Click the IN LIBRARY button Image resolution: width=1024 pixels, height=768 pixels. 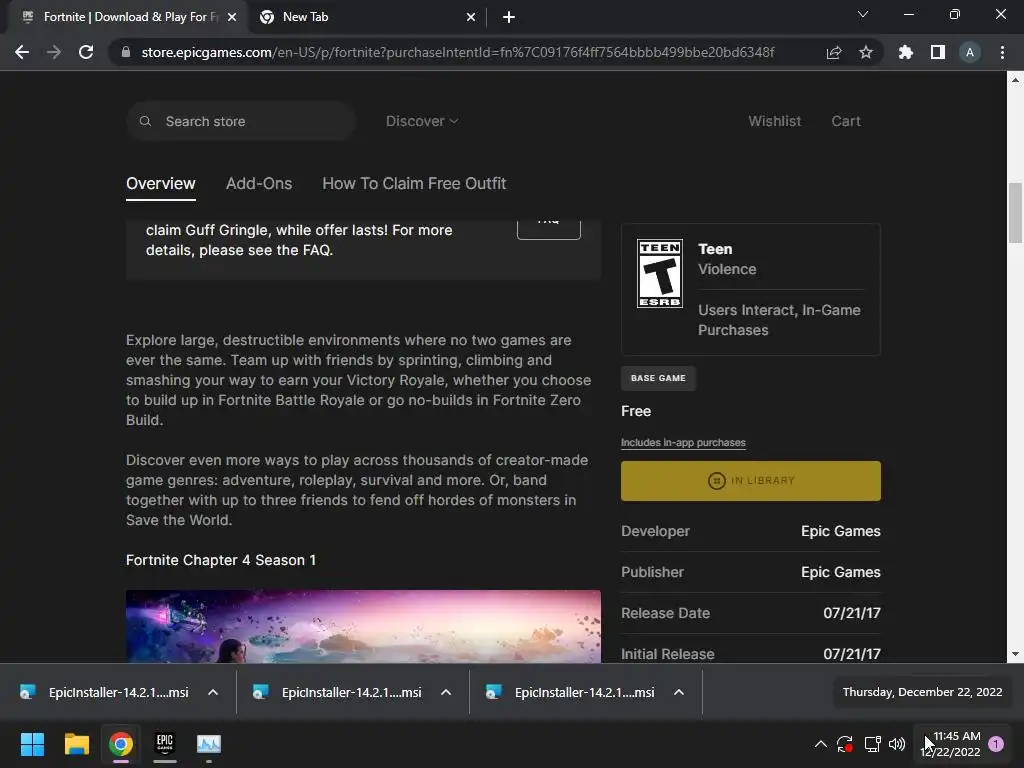coord(750,481)
